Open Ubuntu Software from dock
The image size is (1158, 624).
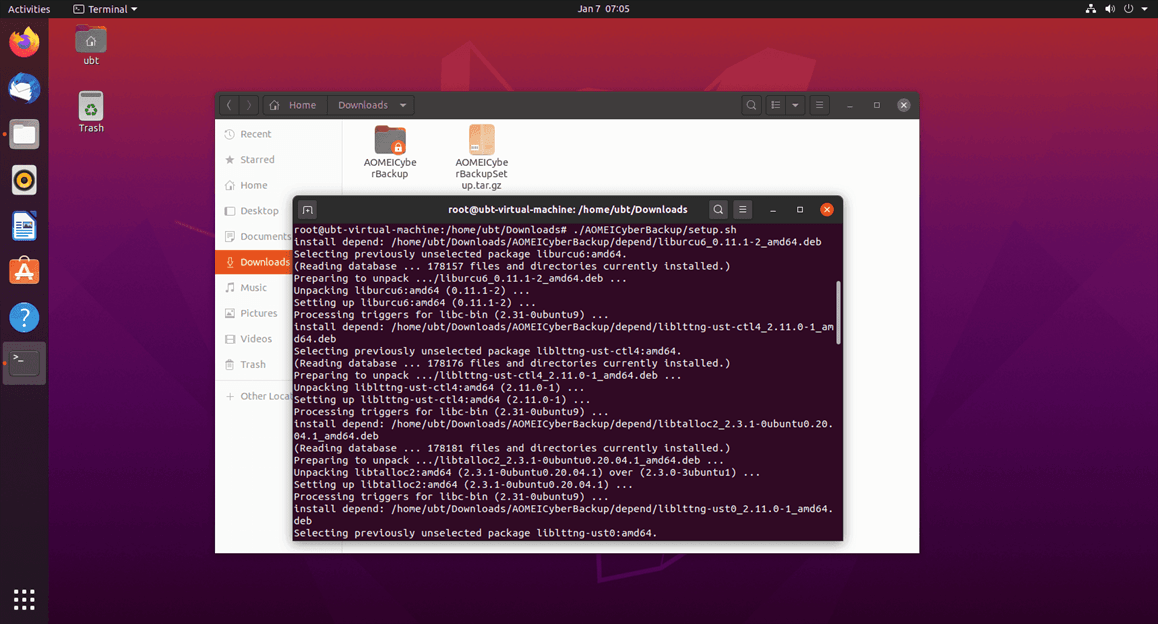tap(24, 271)
